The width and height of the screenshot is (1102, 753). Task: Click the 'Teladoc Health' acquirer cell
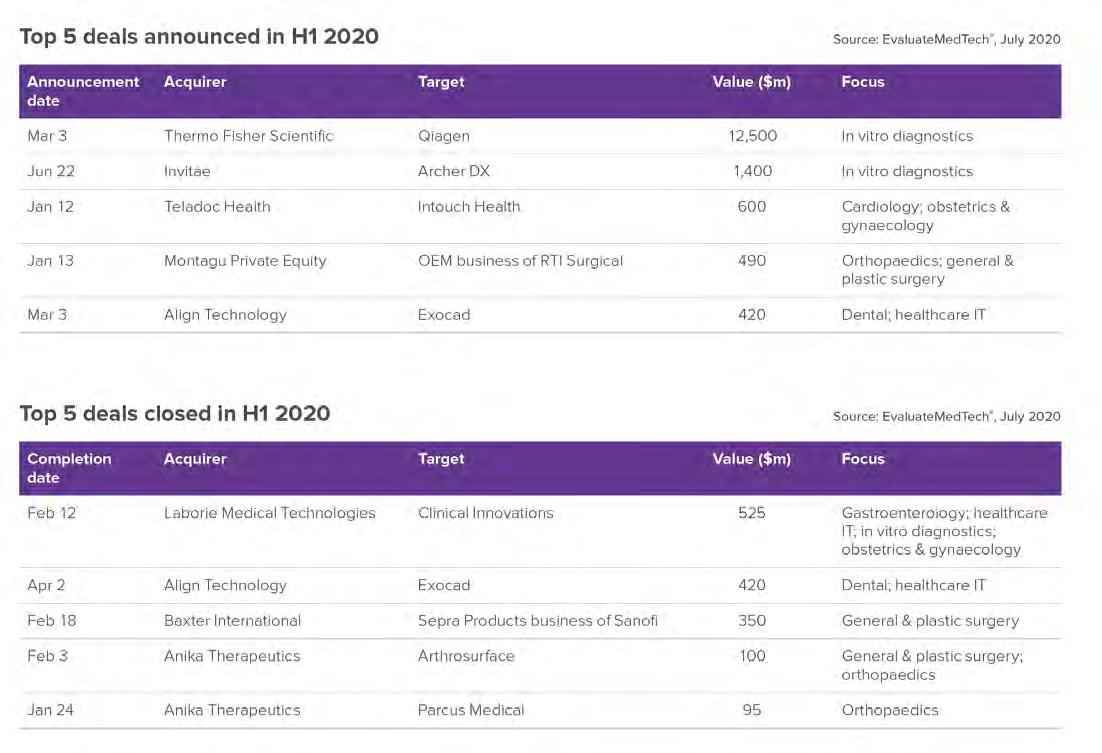[217, 207]
